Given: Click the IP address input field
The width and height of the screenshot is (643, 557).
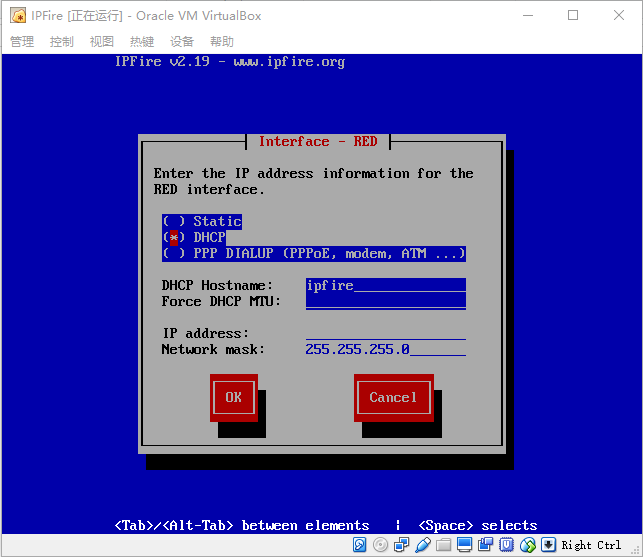Looking at the screenshot, I should pyautogui.click(x=385, y=333).
